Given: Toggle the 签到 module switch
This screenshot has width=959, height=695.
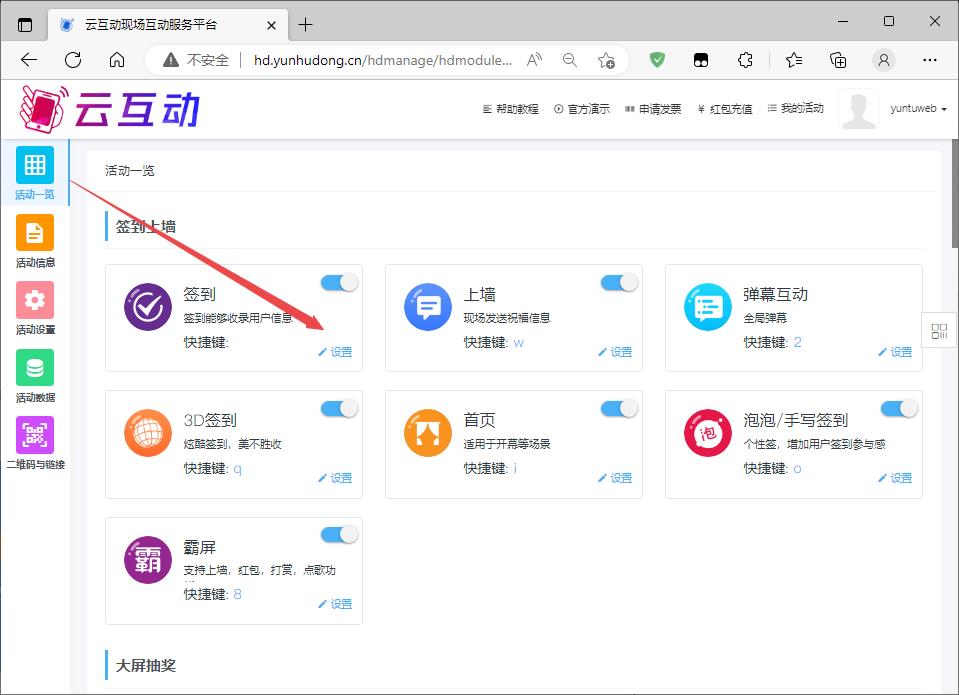Looking at the screenshot, I should pos(339,283).
